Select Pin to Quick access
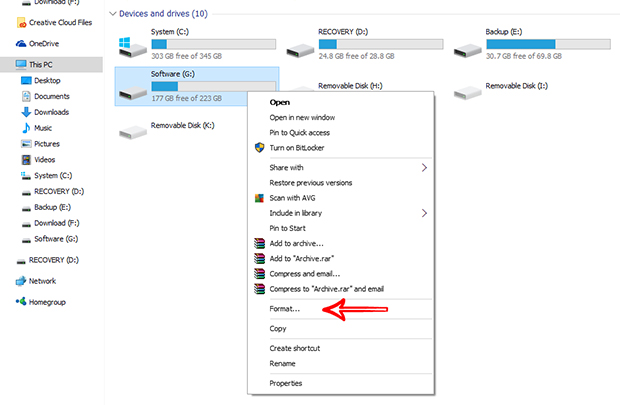Viewport: 620px width, 405px height. [x=300, y=133]
